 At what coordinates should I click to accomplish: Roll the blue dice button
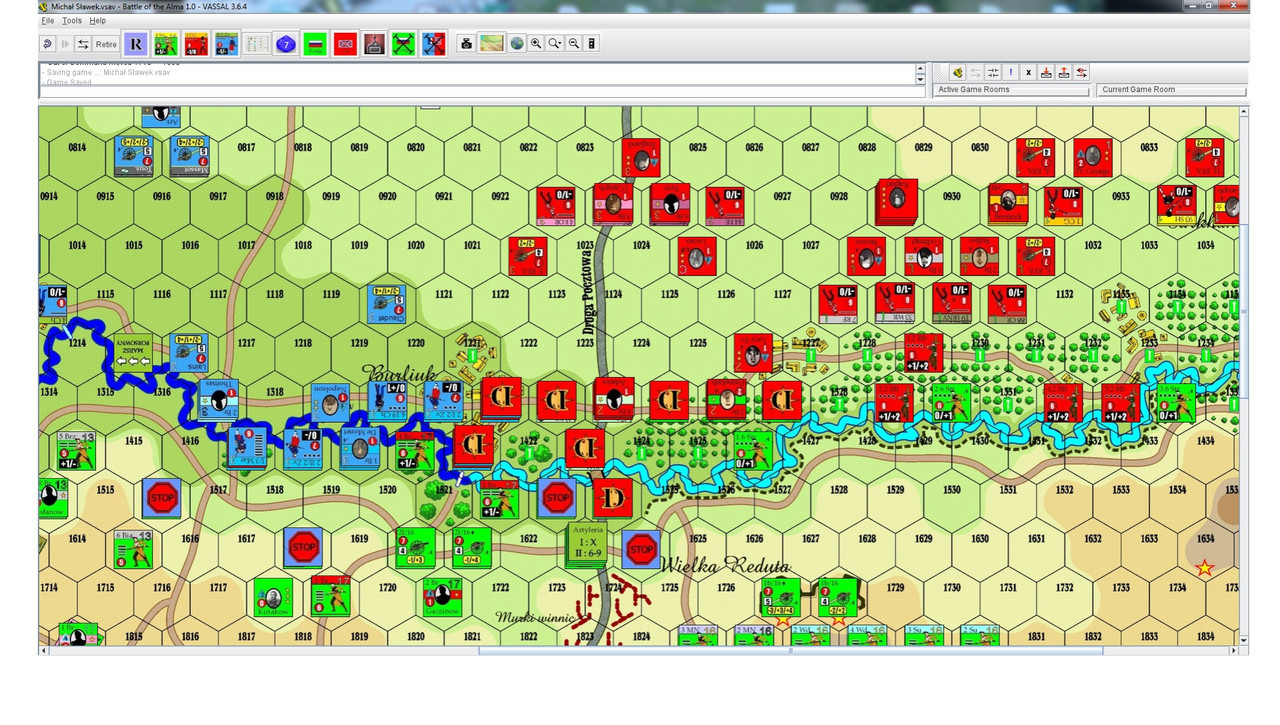[286, 44]
